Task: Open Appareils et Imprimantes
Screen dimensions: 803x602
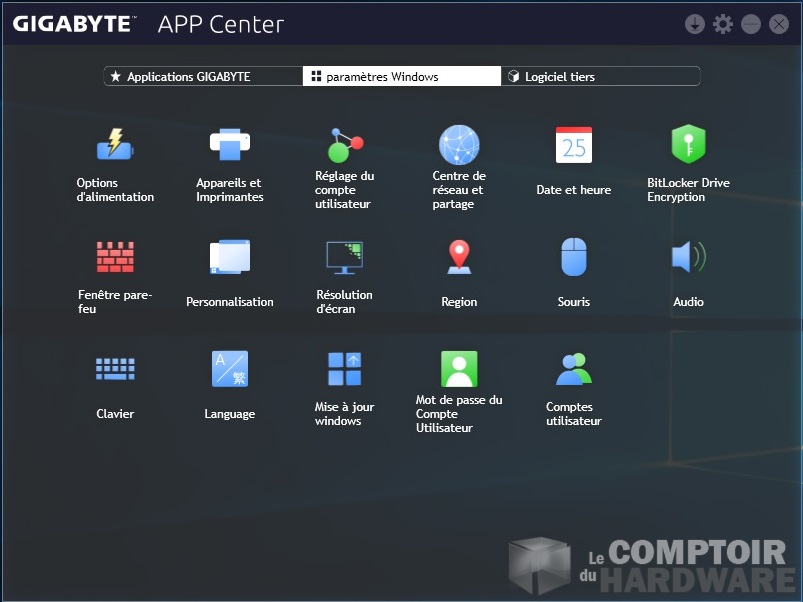Action: point(229,145)
